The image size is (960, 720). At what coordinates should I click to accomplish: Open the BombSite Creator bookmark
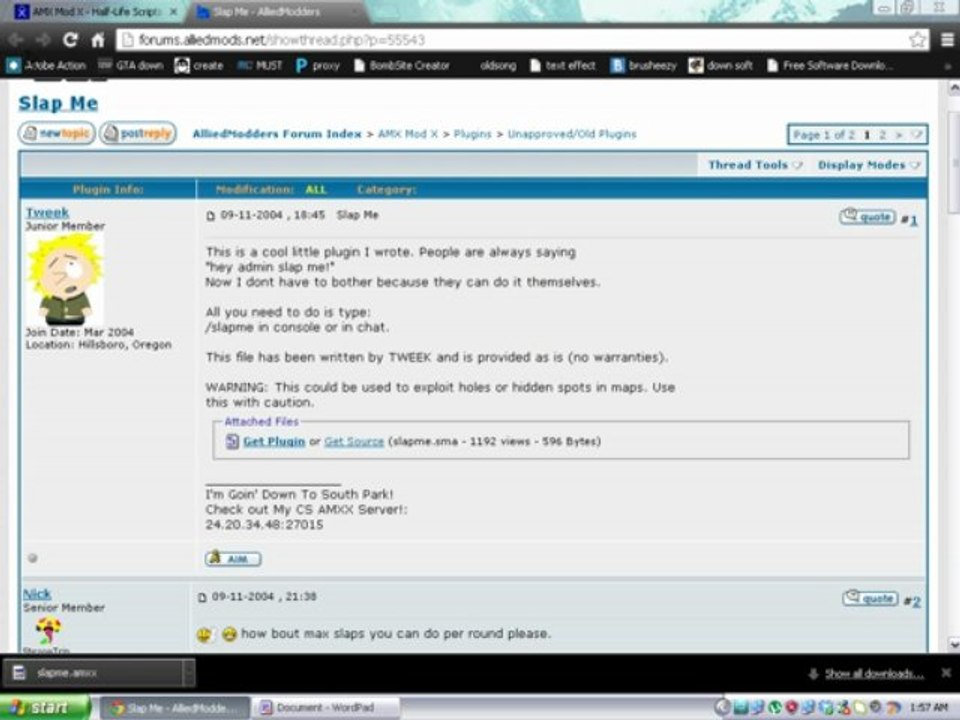402,66
